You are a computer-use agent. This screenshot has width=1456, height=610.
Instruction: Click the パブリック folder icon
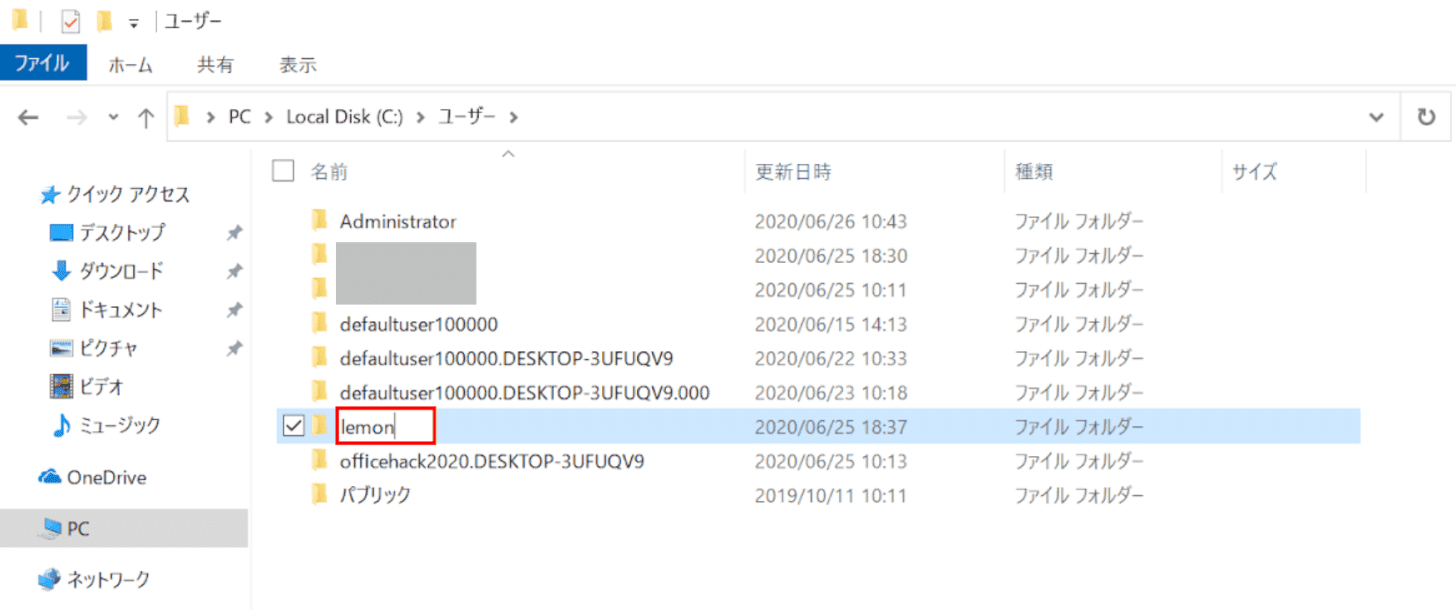tap(320, 494)
